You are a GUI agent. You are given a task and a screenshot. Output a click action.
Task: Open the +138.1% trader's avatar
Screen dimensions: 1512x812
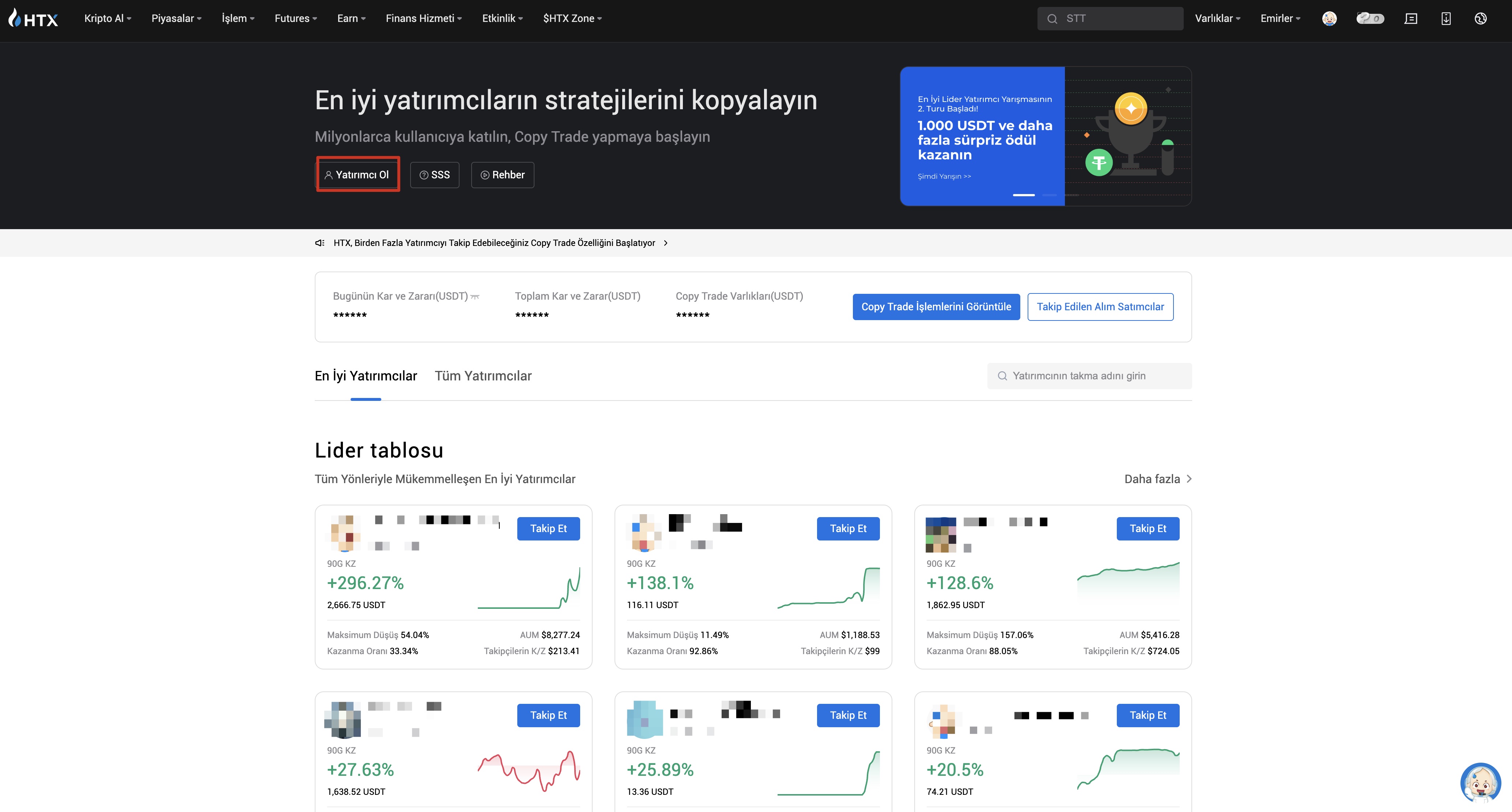pyautogui.click(x=645, y=533)
